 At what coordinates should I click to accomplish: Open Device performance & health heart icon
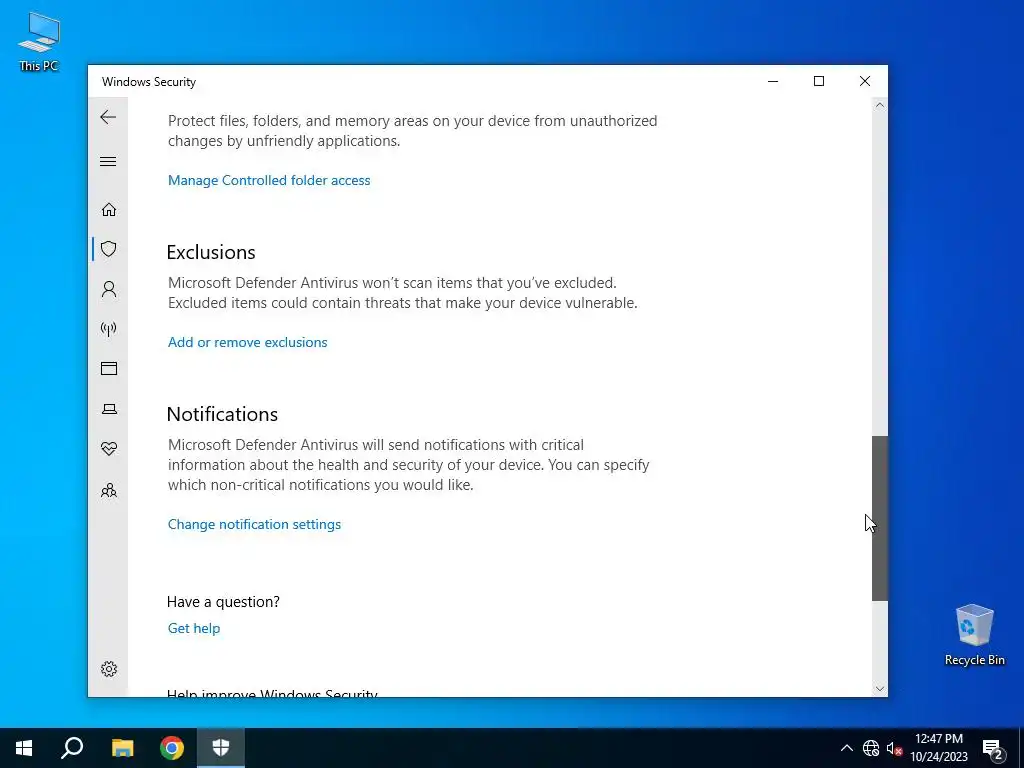108,449
